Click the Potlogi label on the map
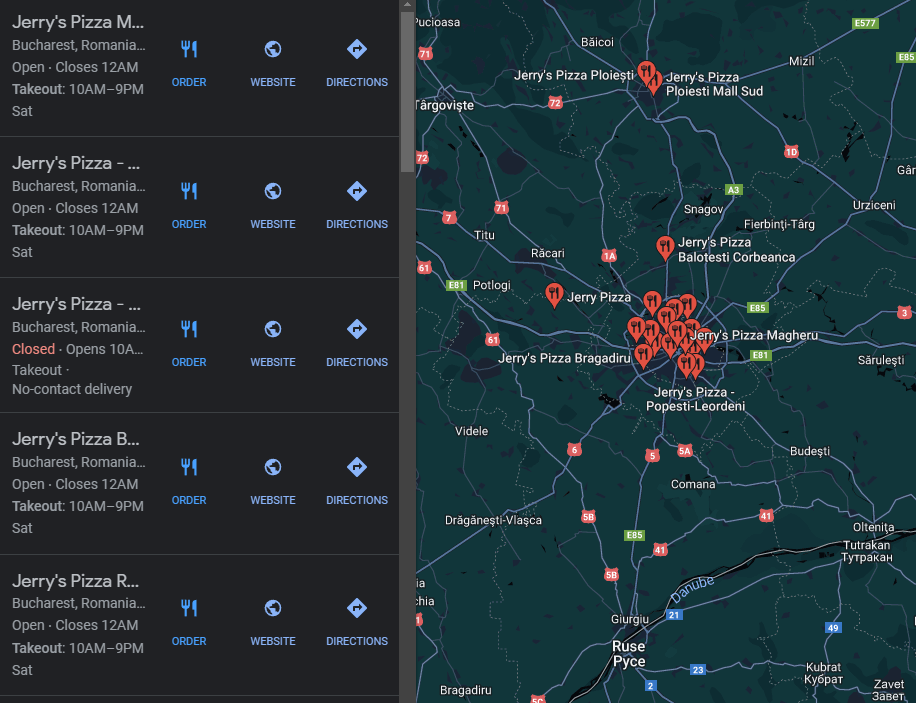Screen dimensions: 916x703 click(x=491, y=285)
